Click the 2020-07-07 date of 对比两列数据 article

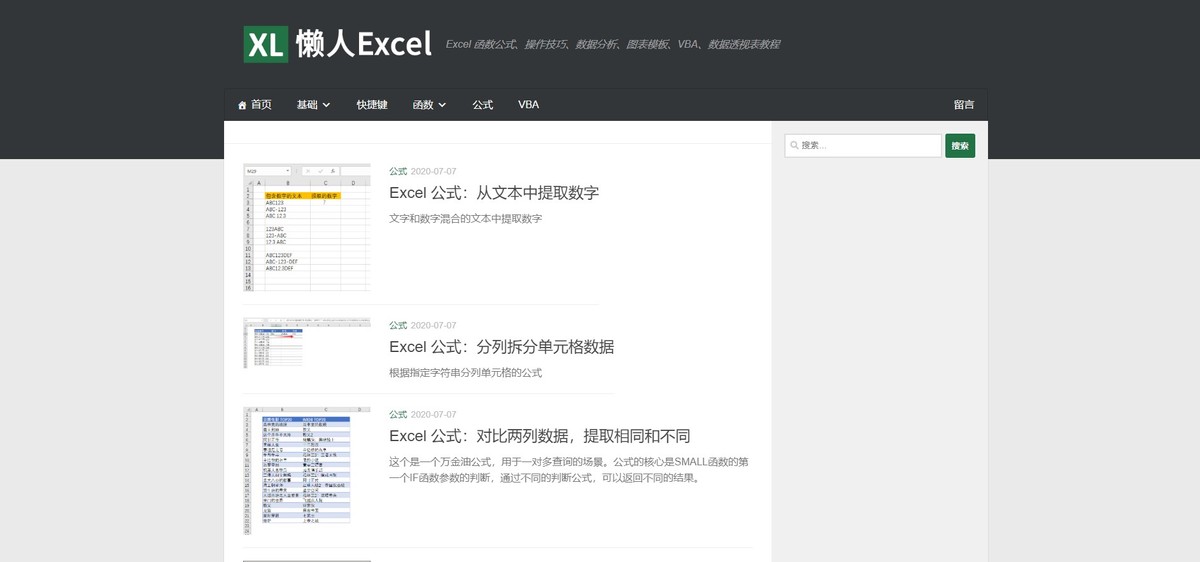coord(433,414)
